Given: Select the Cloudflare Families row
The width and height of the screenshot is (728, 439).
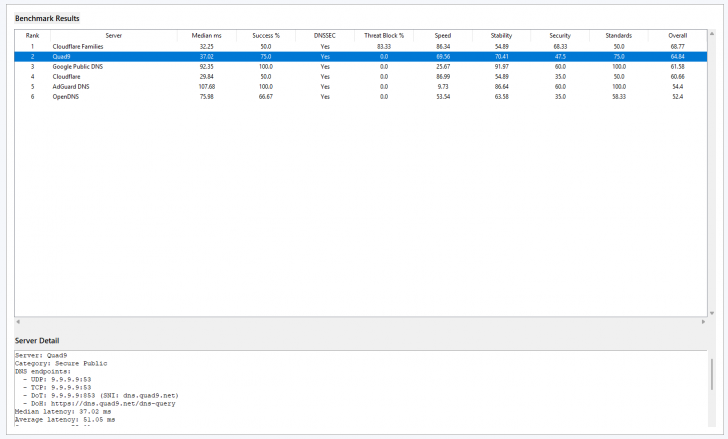Looking at the screenshot, I should [x=361, y=47].
